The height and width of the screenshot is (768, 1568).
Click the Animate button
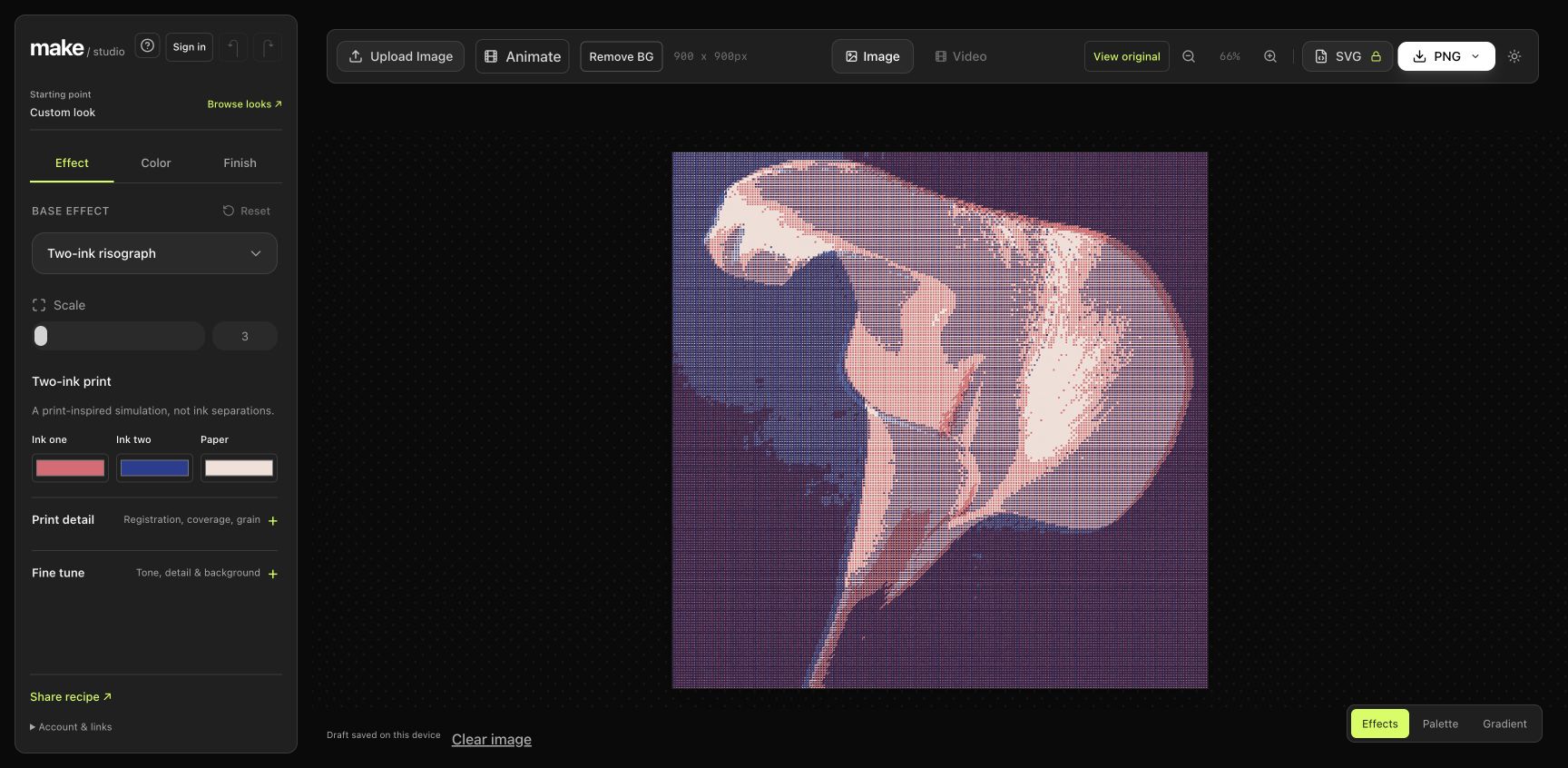pos(523,56)
